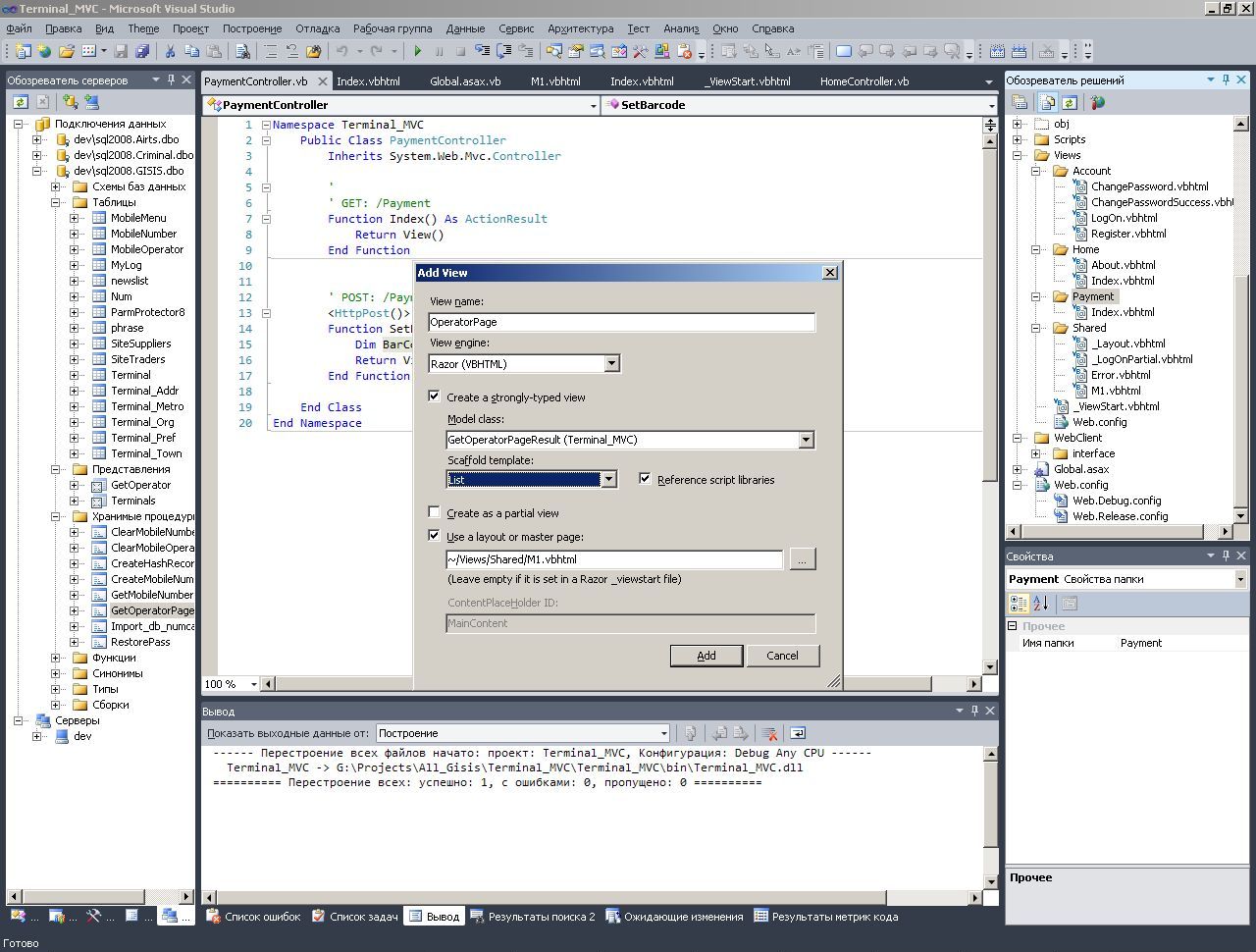
Task: Click Categorized sort icon in Properties panel
Action: [x=1020, y=604]
